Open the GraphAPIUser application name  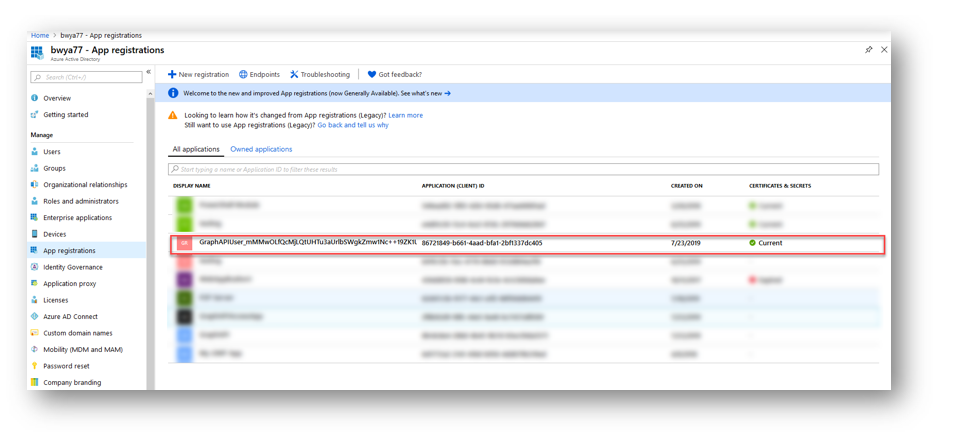click(x=308, y=242)
